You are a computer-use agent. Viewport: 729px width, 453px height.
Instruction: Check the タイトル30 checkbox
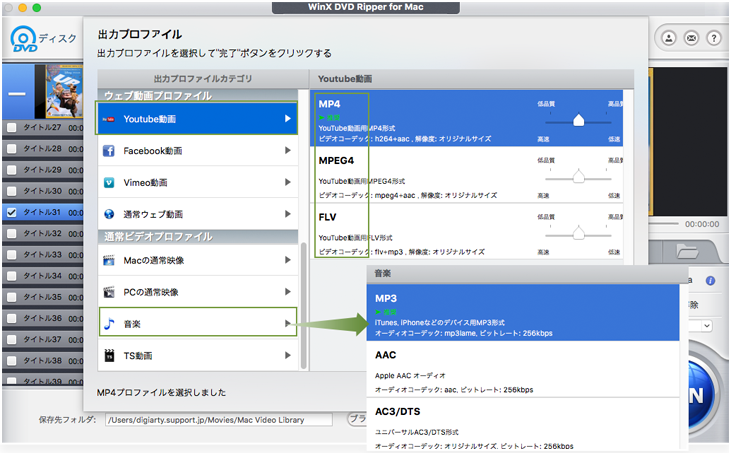(12, 191)
